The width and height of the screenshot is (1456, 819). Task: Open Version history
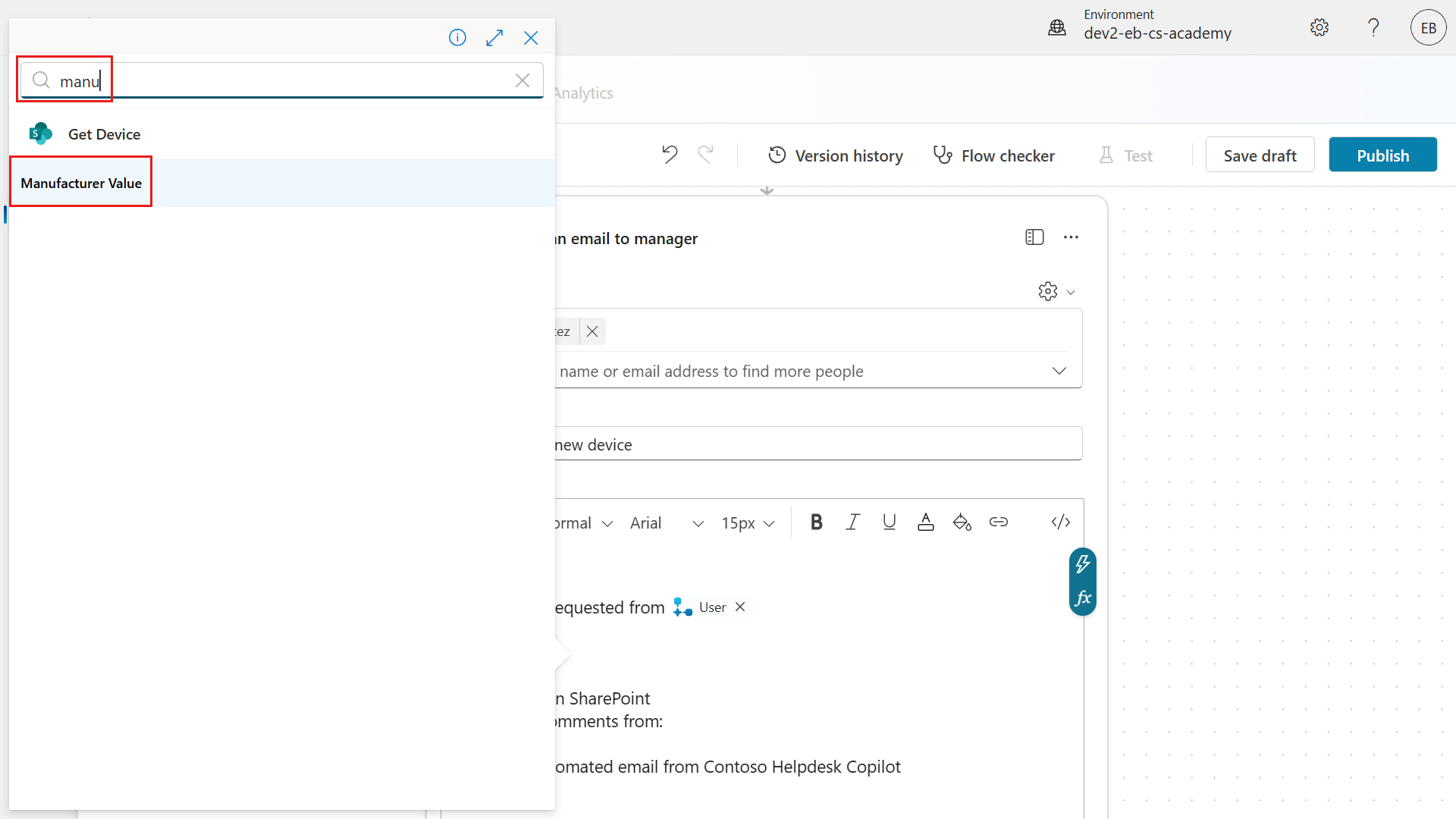click(835, 155)
